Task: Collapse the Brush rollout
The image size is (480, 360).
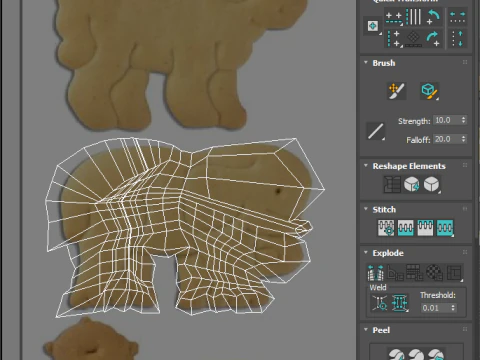Action: [366, 62]
